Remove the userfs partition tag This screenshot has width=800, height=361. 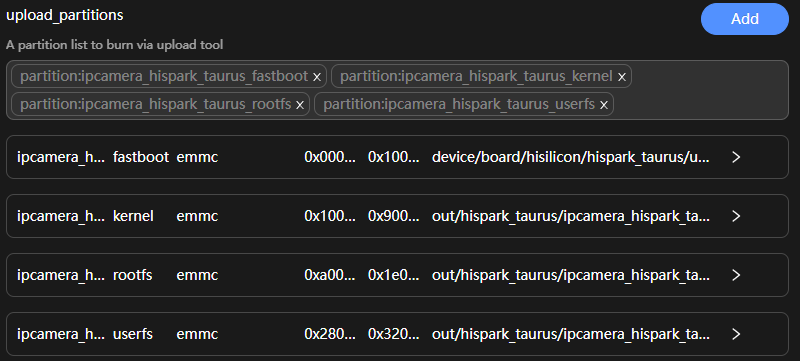coord(604,105)
